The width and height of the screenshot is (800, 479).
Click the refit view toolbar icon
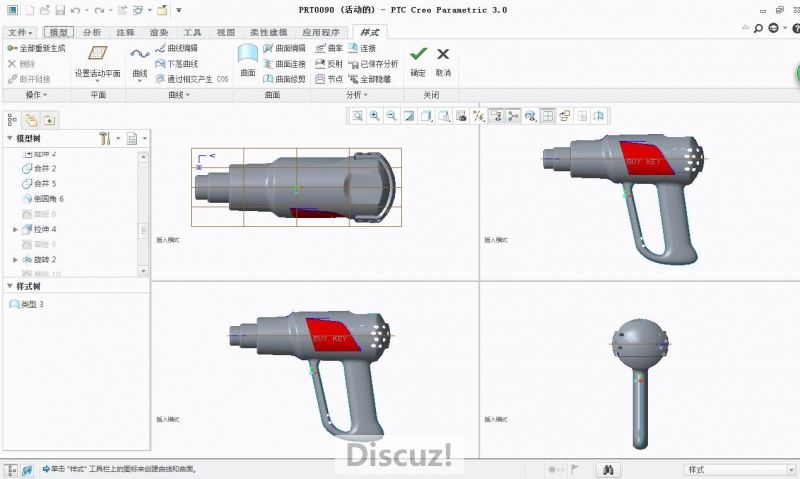click(357, 116)
